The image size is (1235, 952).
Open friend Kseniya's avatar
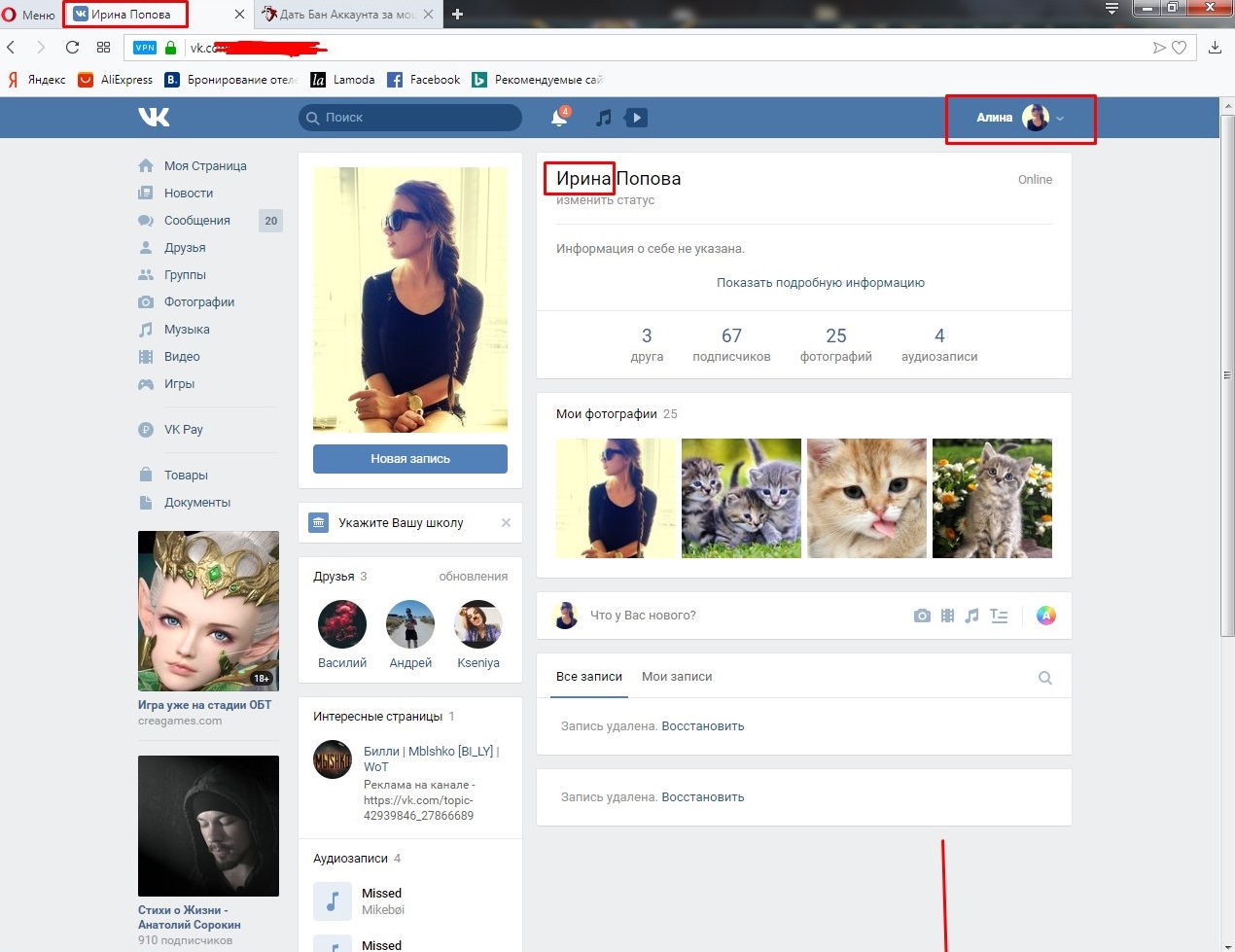478,624
